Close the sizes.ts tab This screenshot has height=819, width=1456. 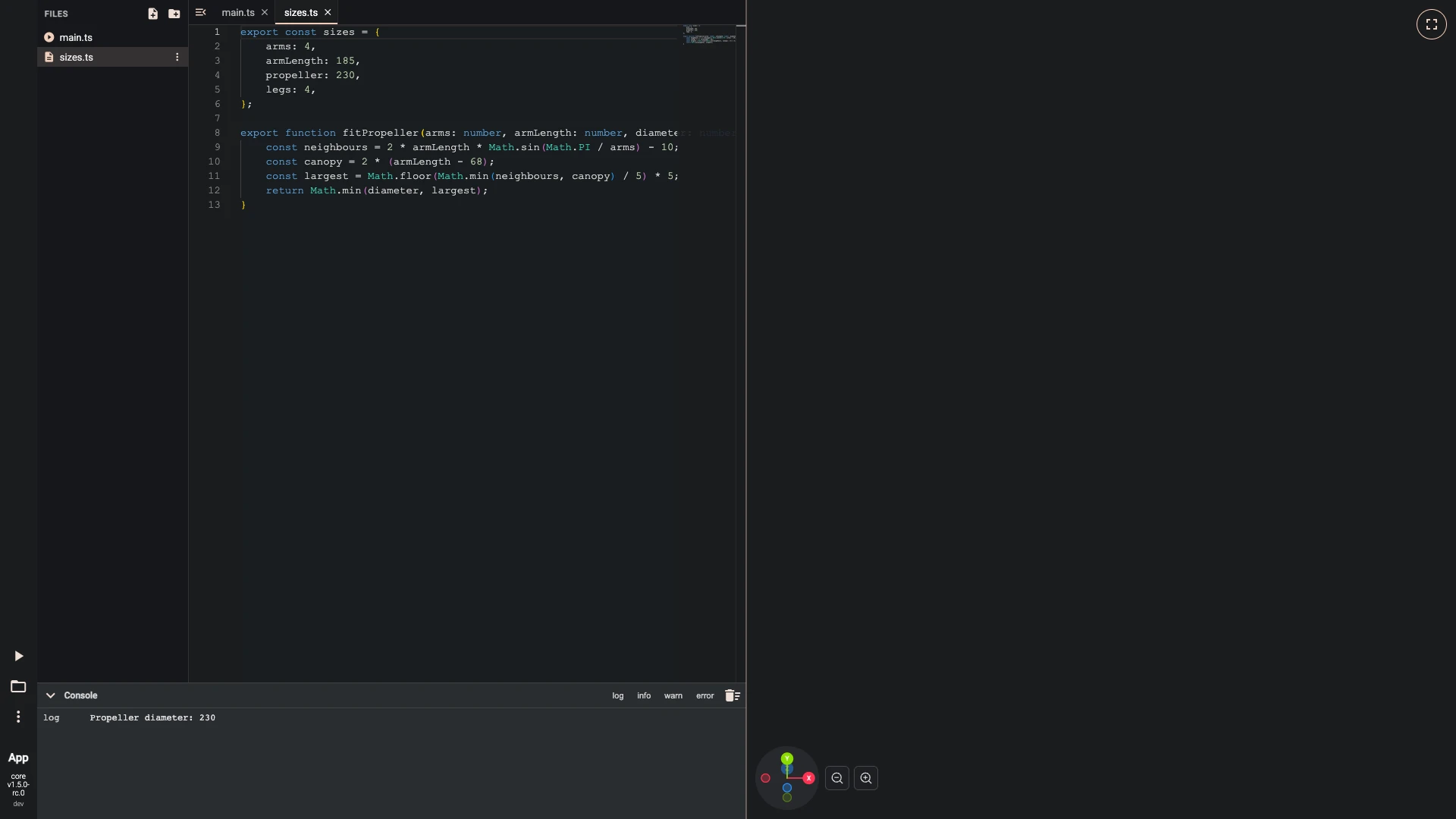328,12
